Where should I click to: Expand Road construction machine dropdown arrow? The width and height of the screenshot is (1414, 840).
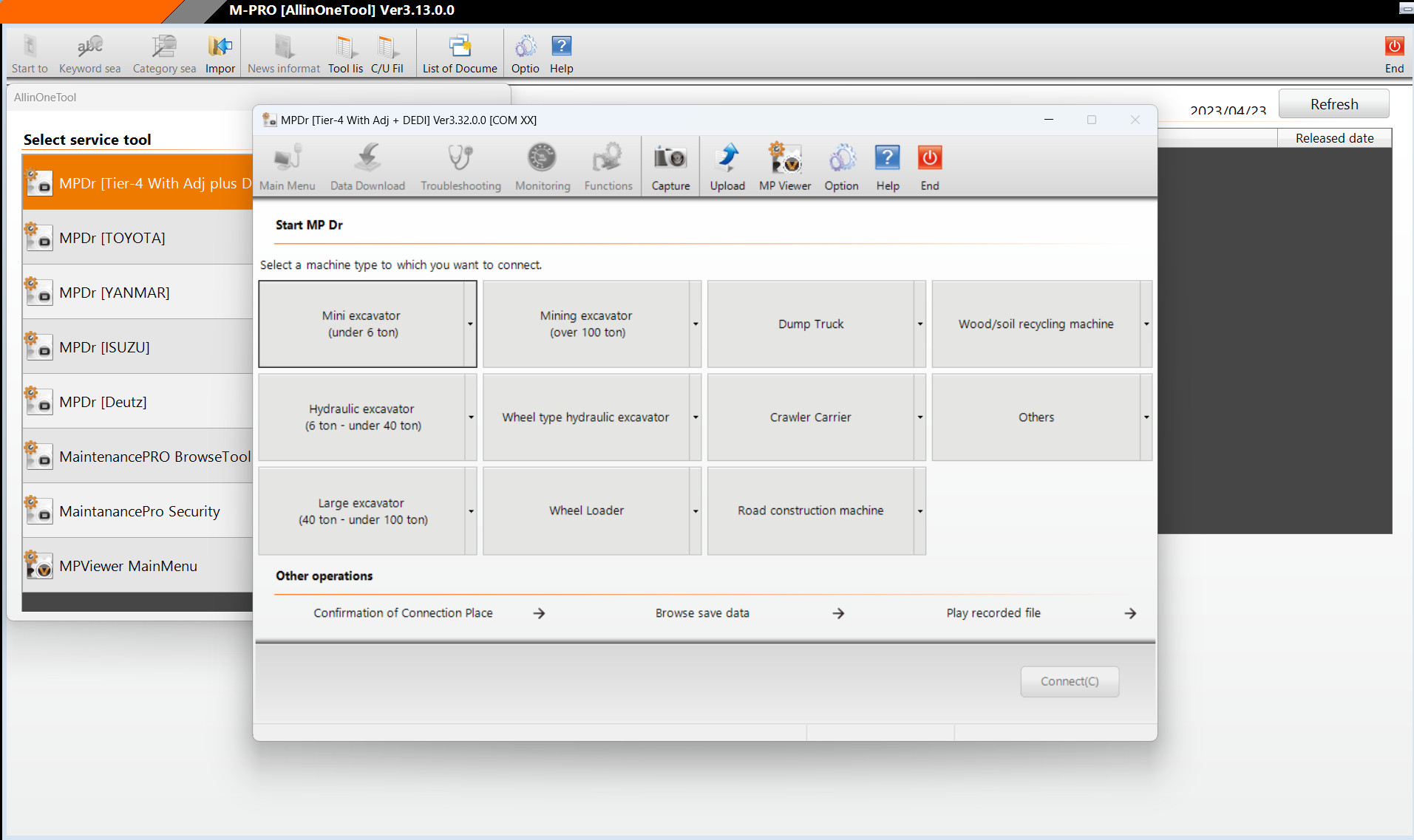tap(920, 511)
